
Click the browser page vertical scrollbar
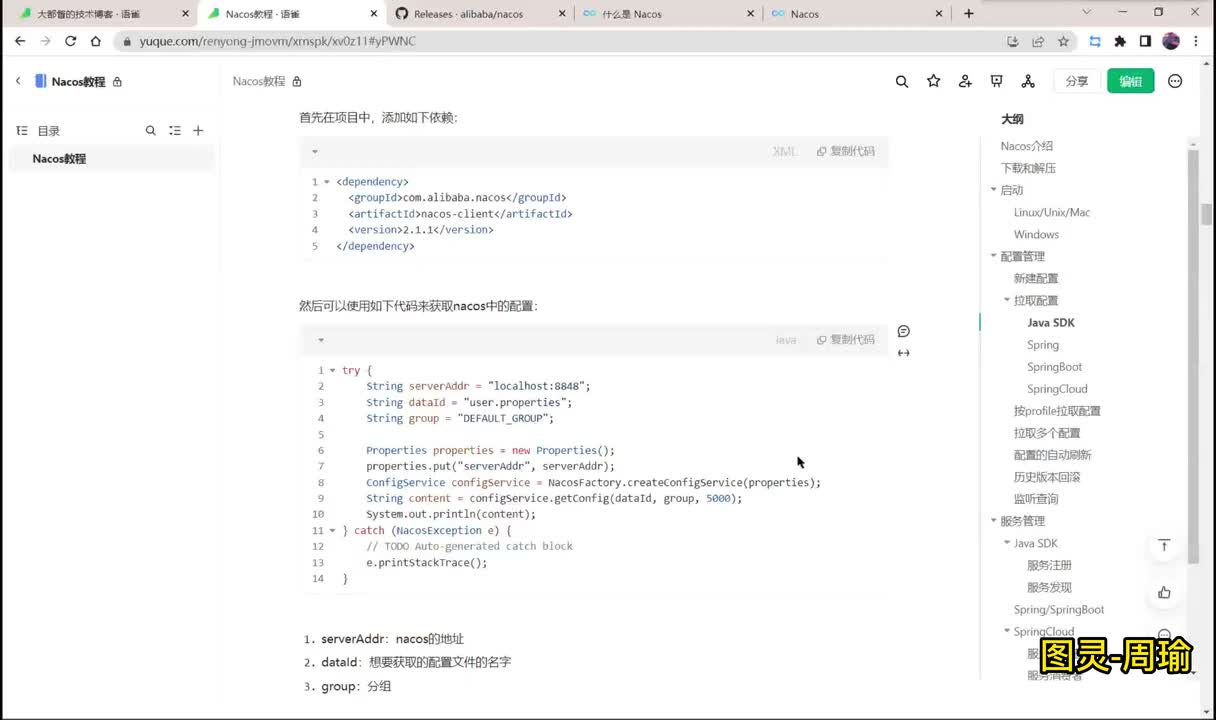[1207, 215]
